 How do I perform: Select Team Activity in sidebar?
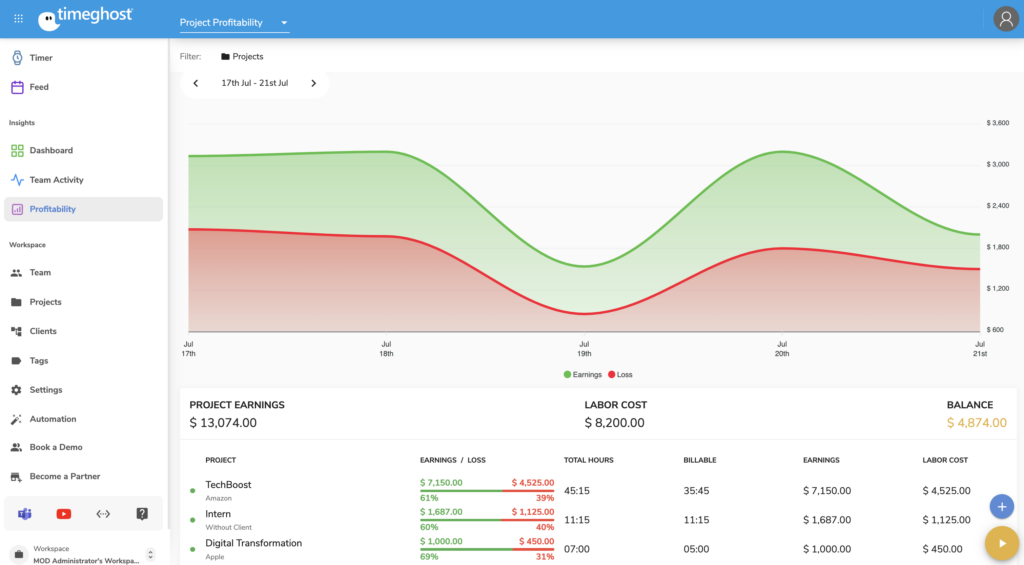point(56,180)
